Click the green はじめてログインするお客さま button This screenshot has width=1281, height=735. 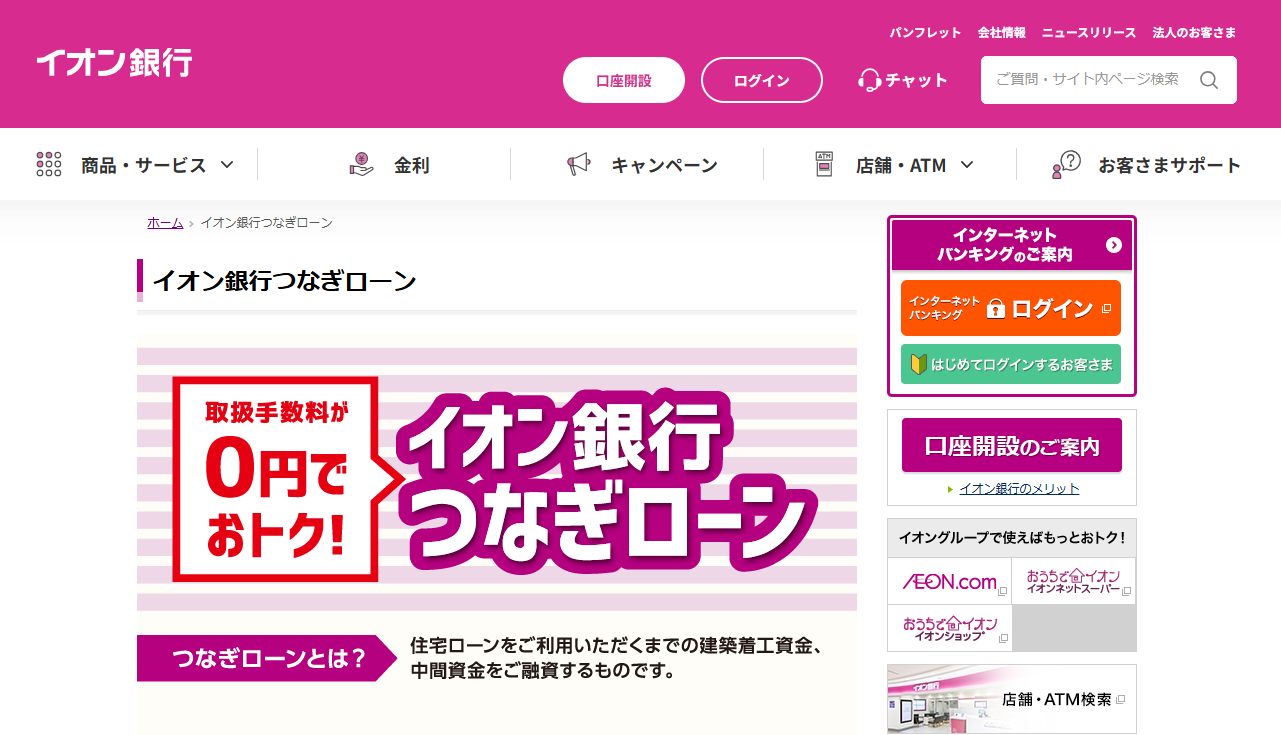click(1011, 364)
